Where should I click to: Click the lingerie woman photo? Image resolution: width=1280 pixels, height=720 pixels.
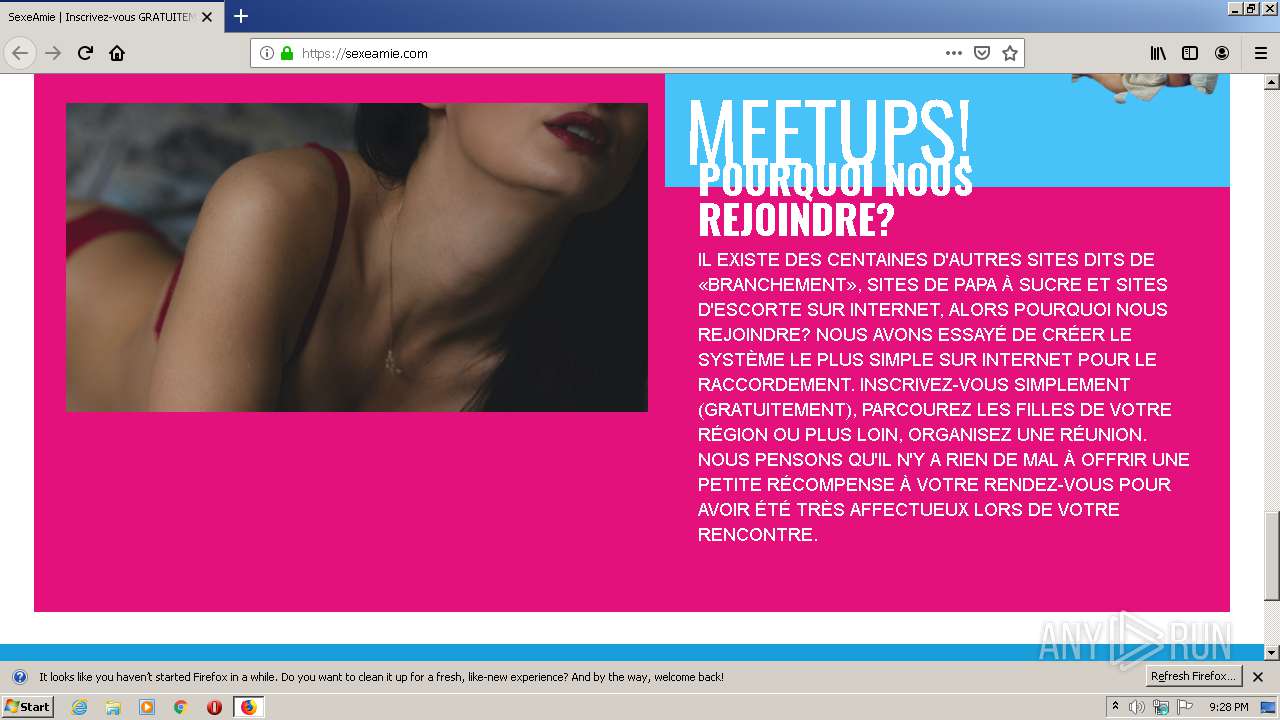point(357,257)
